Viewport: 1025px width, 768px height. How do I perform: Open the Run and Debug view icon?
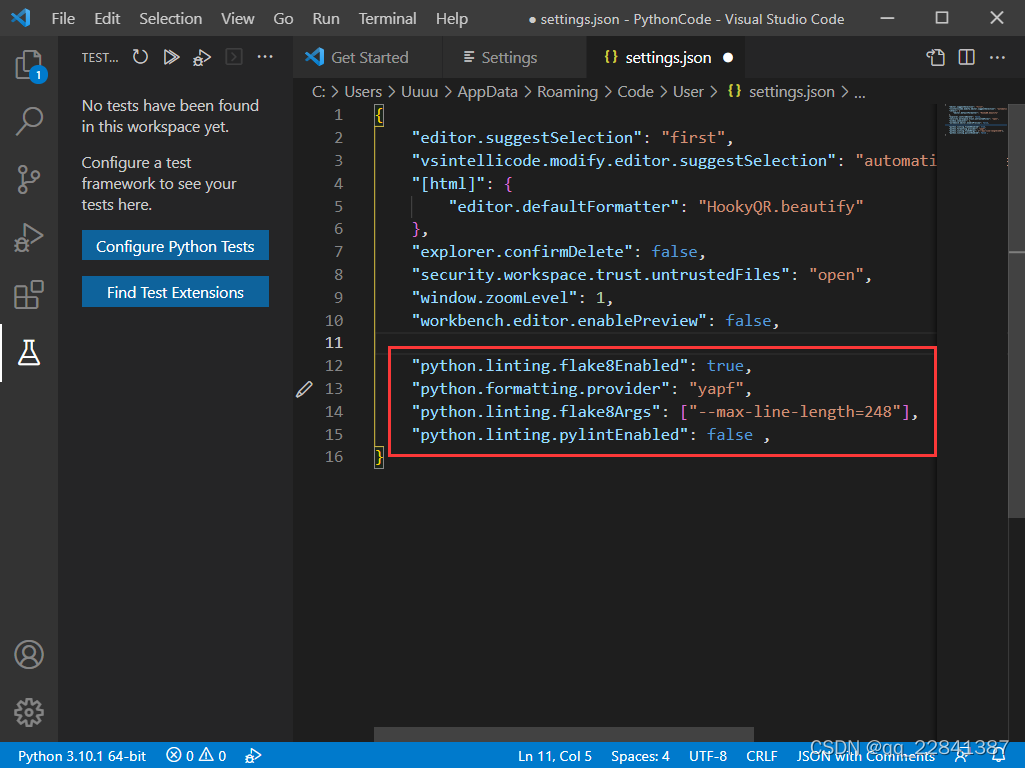tap(29, 237)
